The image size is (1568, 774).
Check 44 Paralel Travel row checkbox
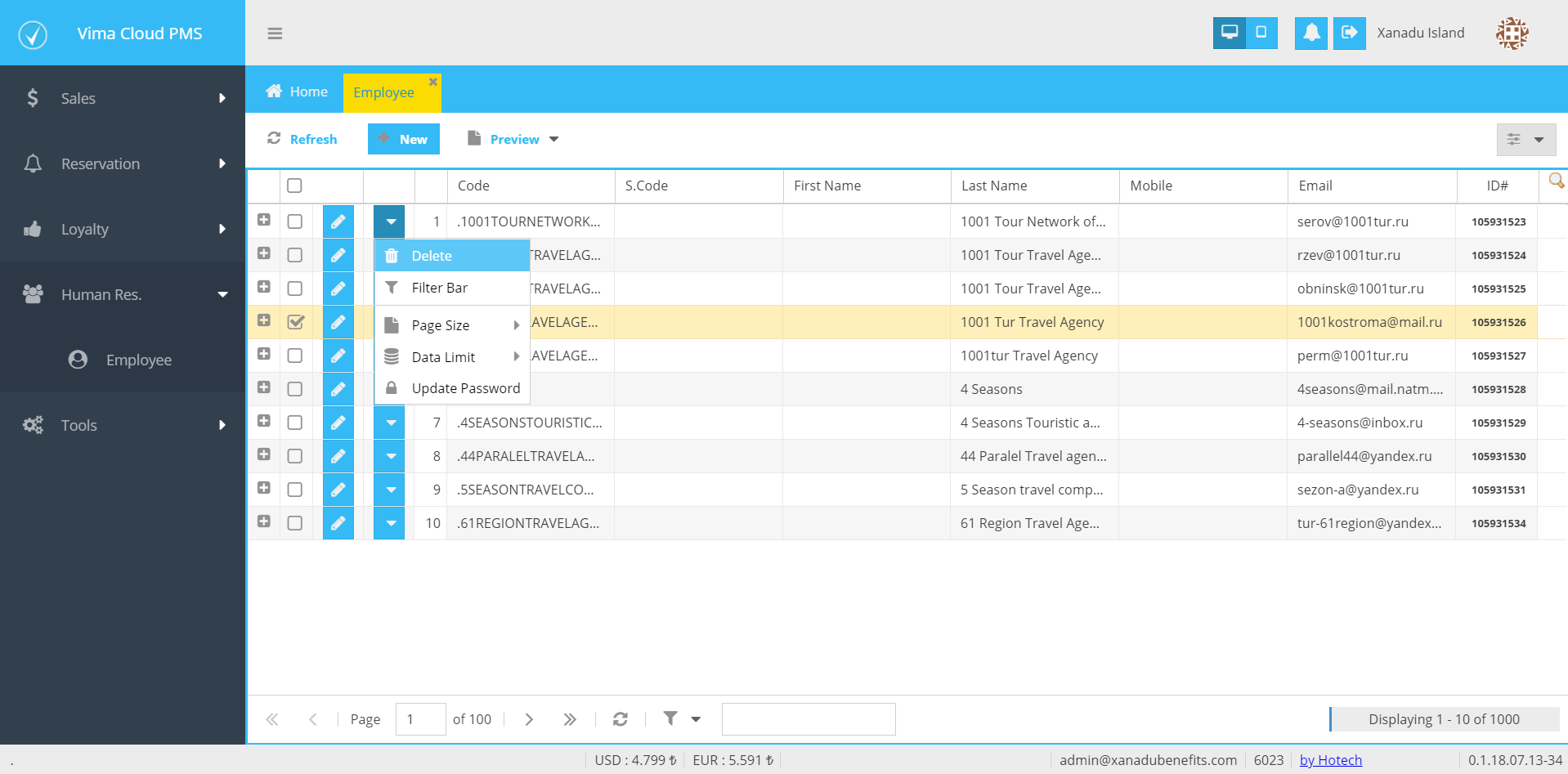coord(295,456)
